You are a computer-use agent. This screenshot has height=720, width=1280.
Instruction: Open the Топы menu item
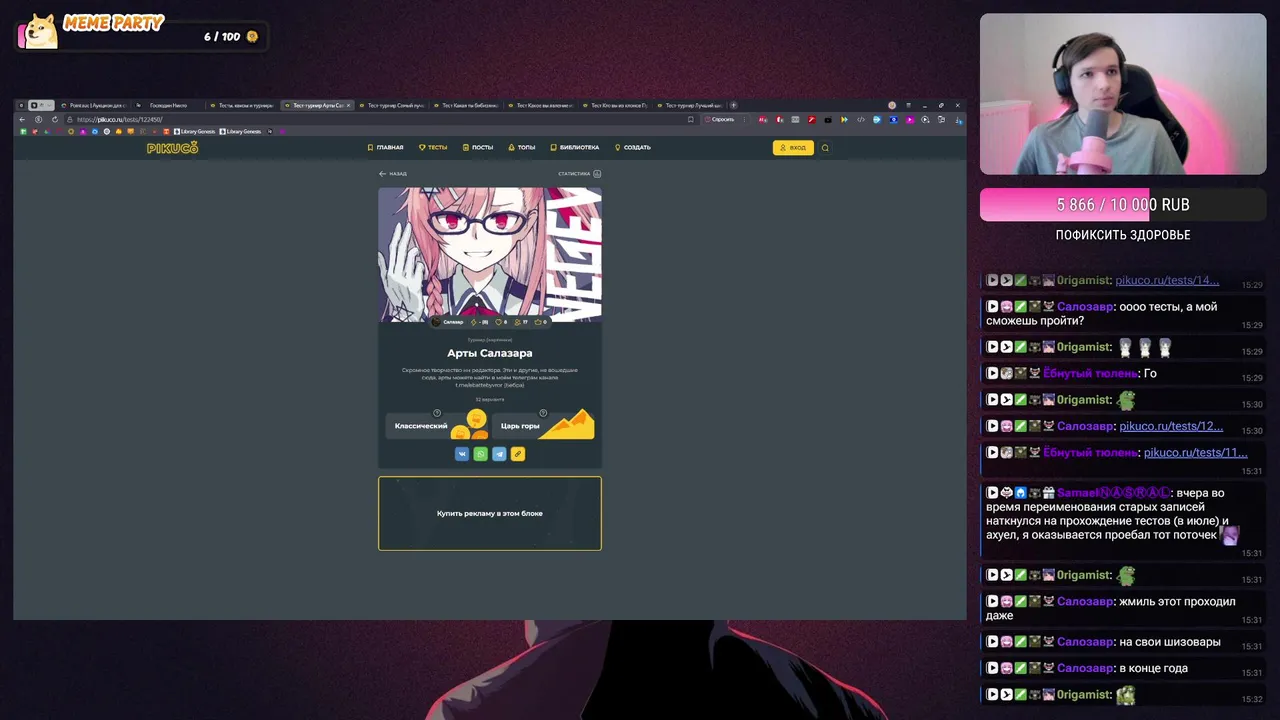(x=522, y=147)
